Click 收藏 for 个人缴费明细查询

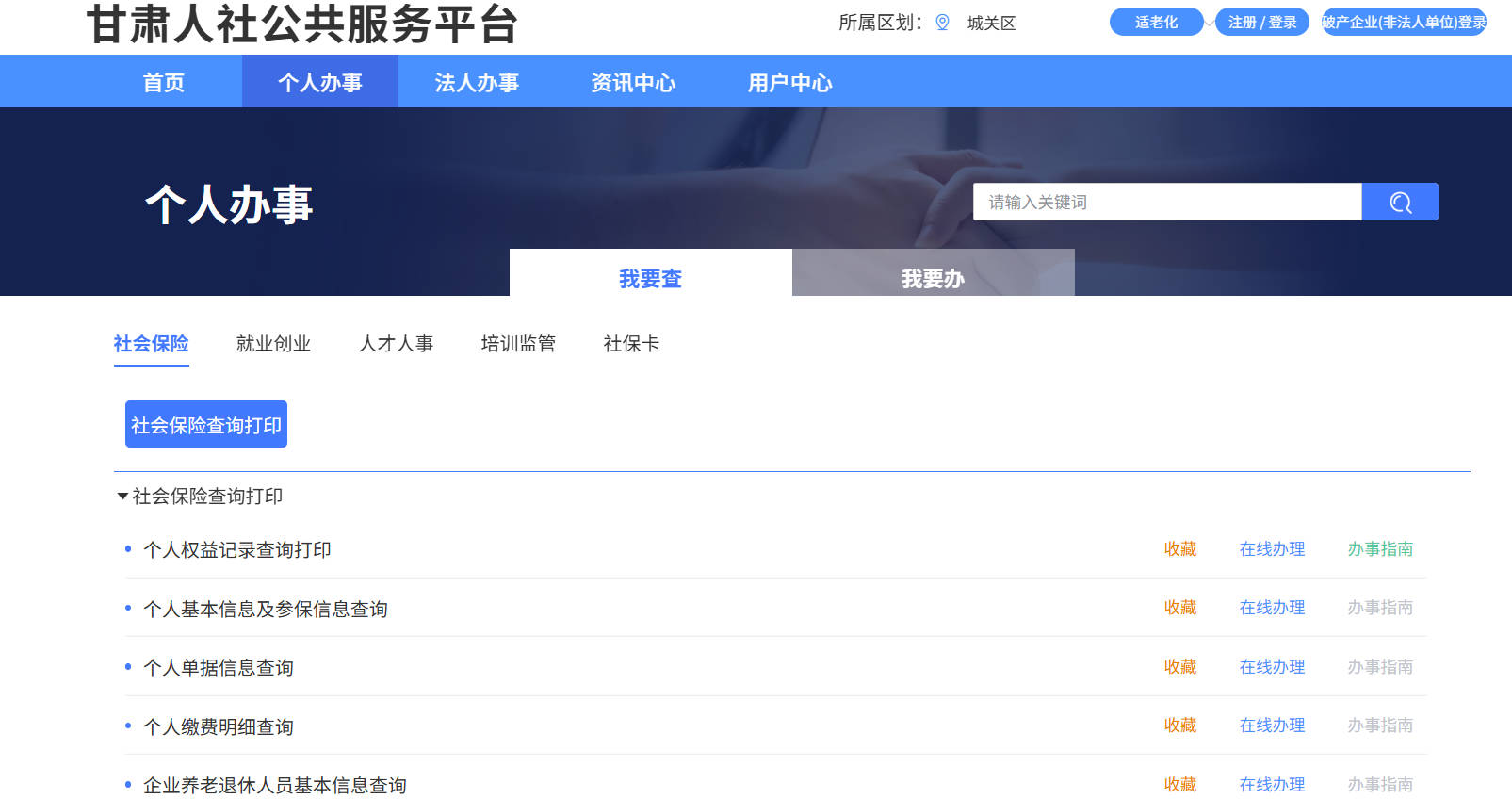coord(1180,726)
